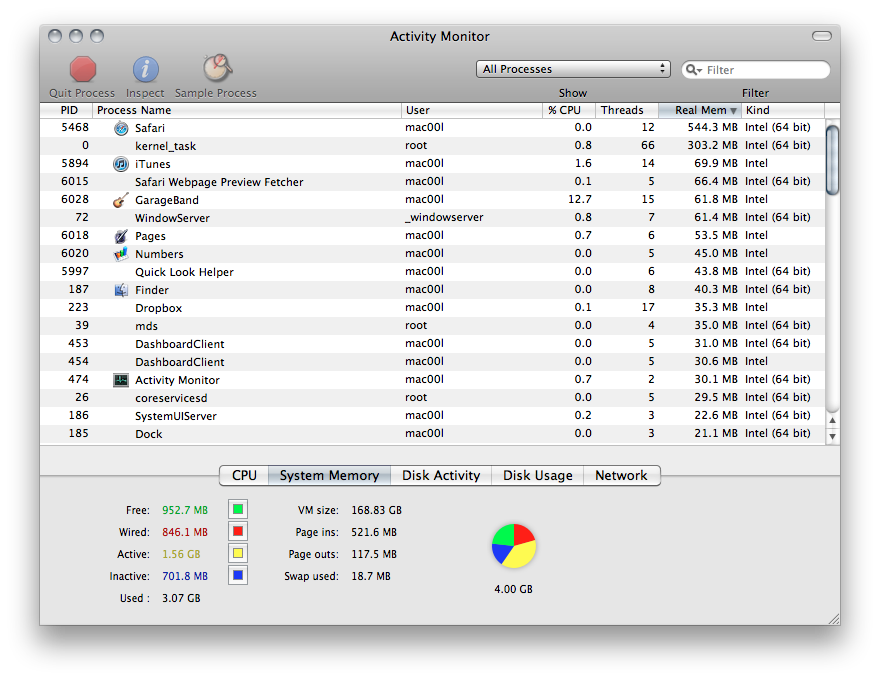The image size is (880, 680).
Task: Click the Pages pen icon
Action: pyautogui.click(x=121, y=236)
